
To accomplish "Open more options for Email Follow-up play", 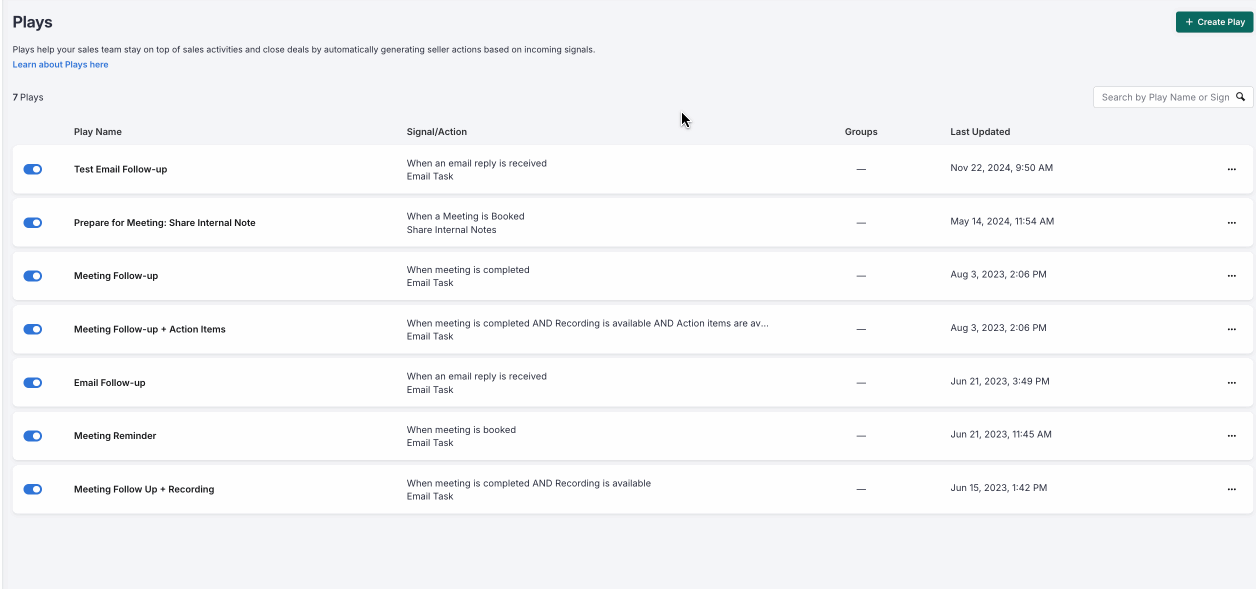I will (1231, 382).
